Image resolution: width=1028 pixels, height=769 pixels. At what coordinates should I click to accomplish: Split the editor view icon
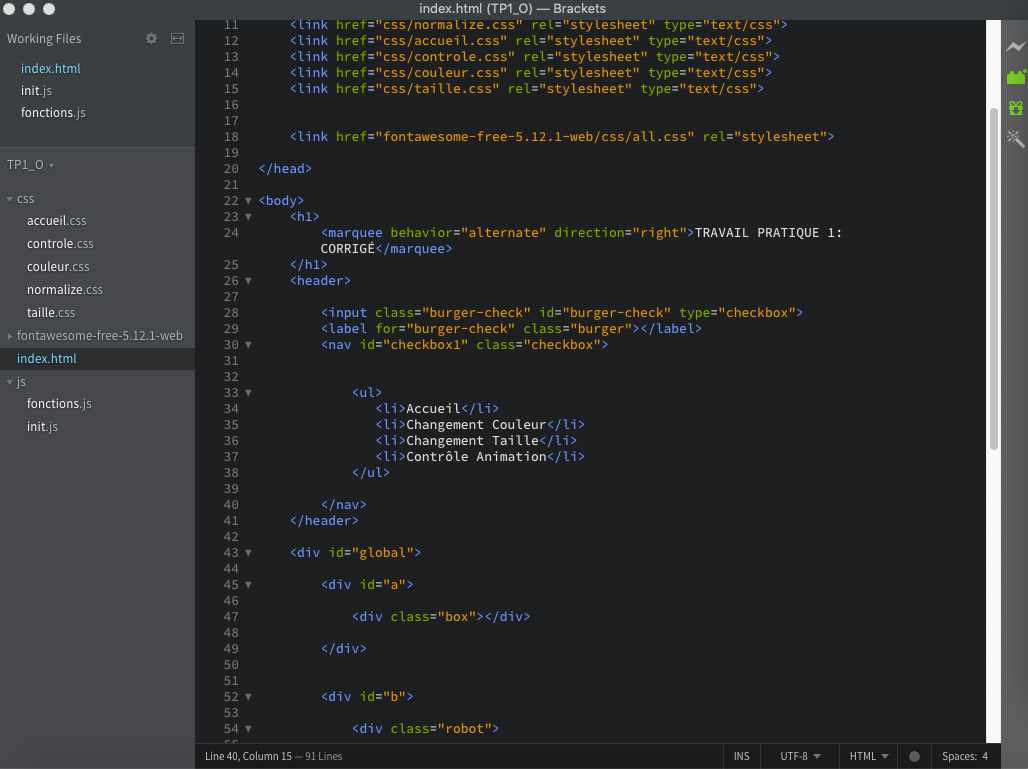178,39
